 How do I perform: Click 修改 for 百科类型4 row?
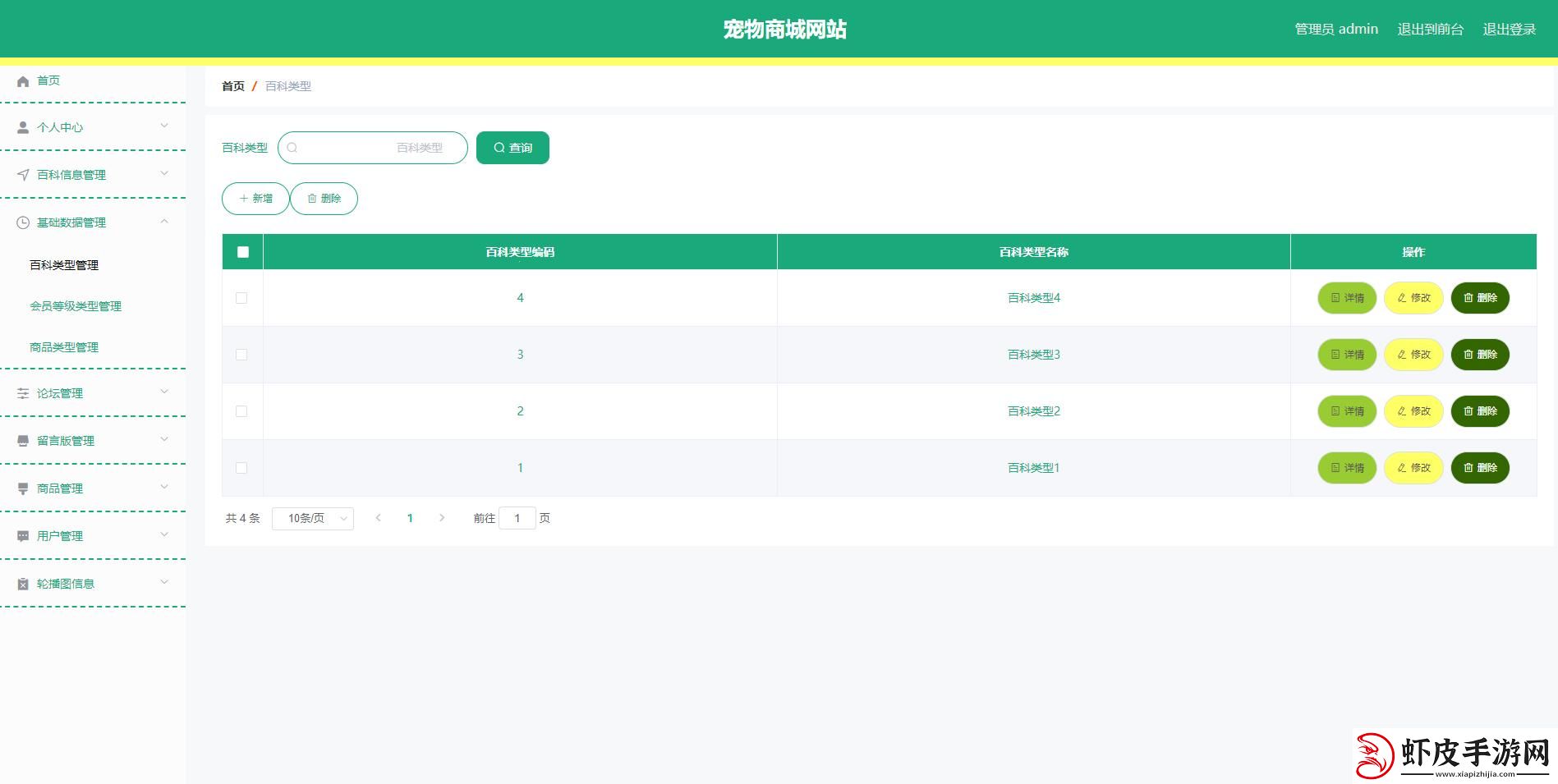pos(1413,298)
